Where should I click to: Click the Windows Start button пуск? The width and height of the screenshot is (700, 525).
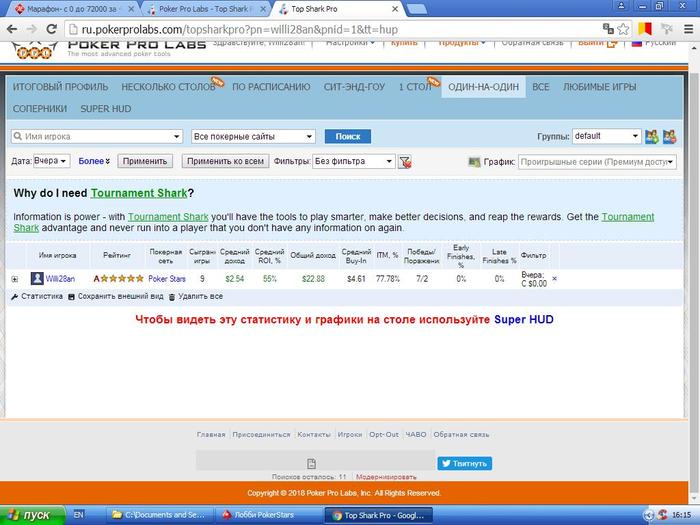pos(32,515)
